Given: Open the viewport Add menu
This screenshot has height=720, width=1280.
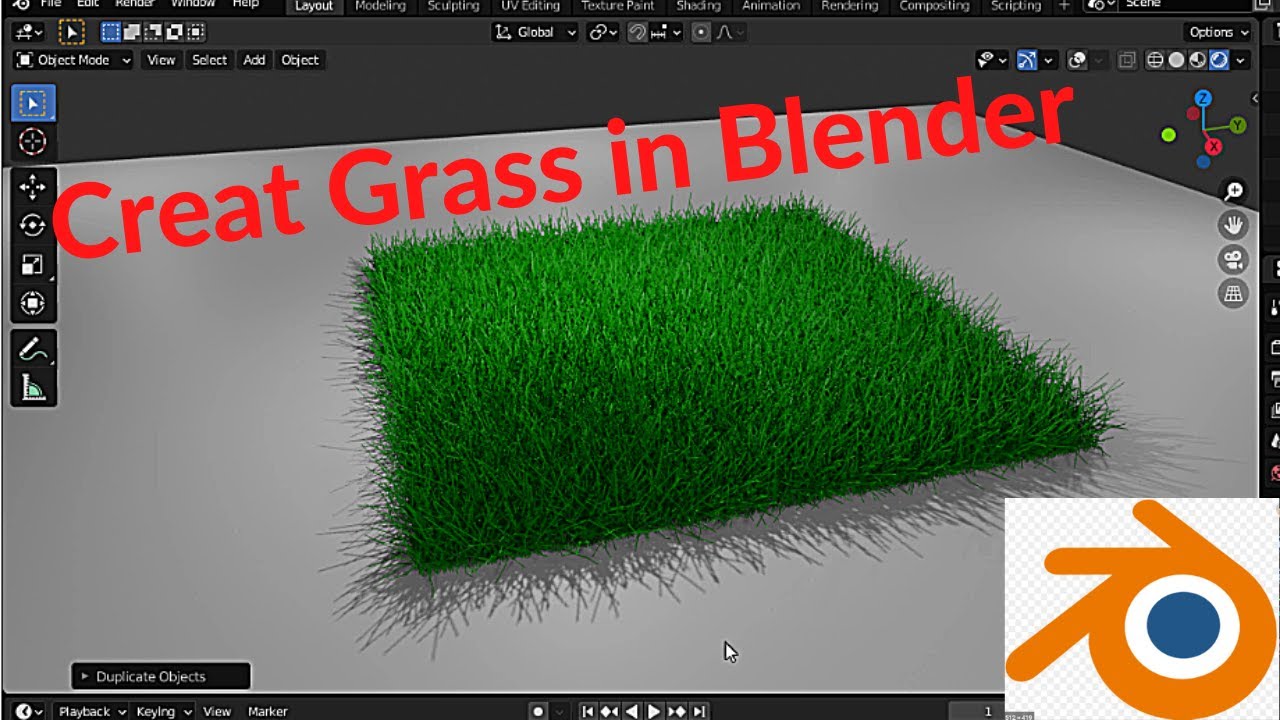Looking at the screenshot, I should coord(254,60).
